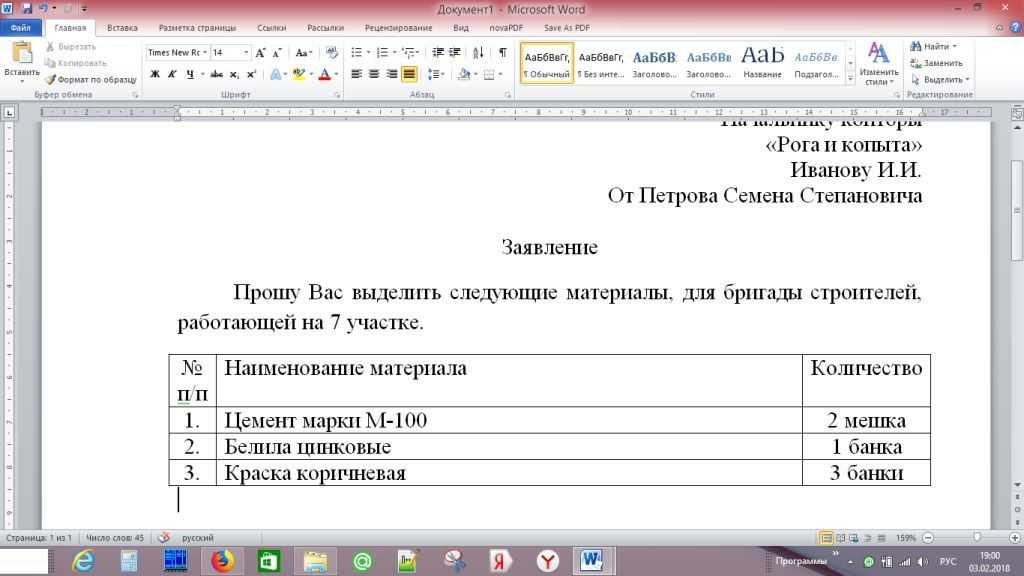Toggle italic formatting (К)

[172, 74]
